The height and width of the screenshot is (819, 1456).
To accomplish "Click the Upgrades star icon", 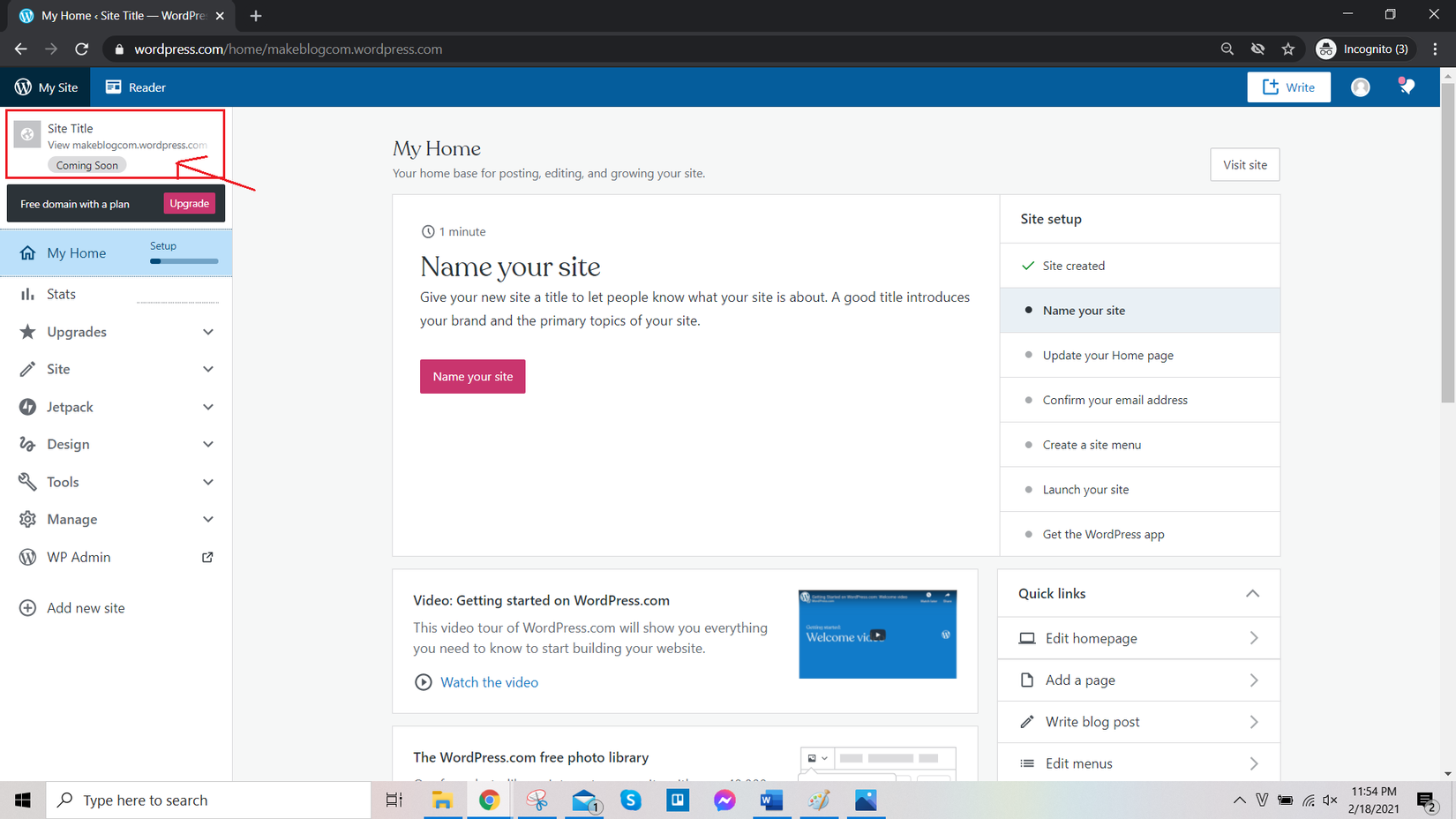I will point(28,332).
